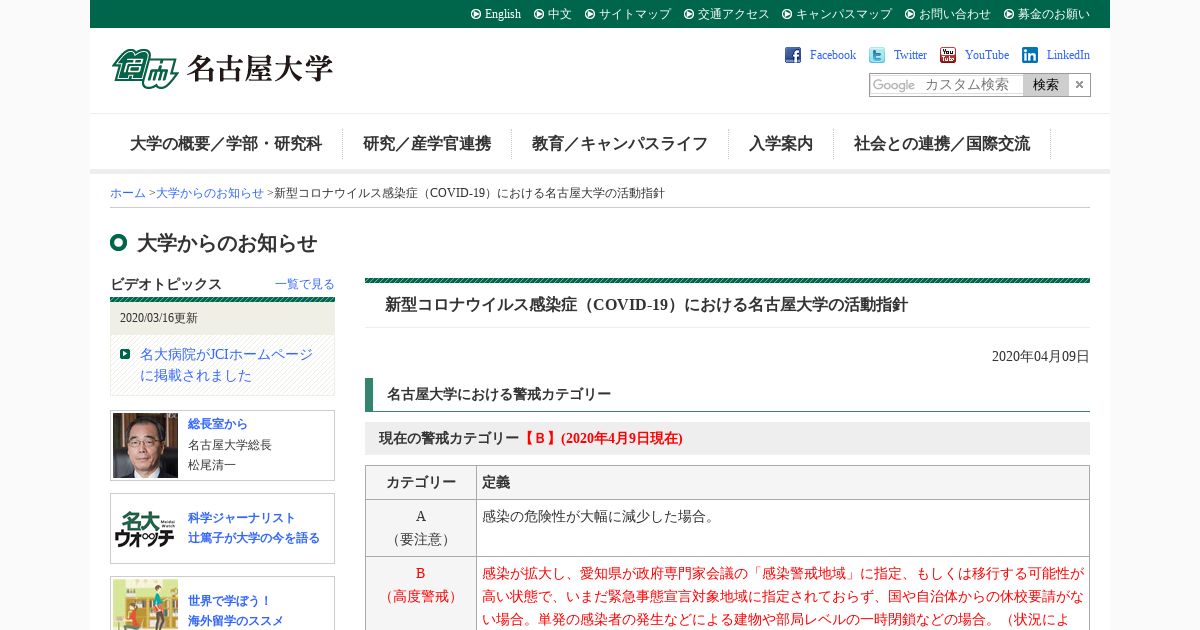Open the YouTube icon
Image resolution: width=1200 pixels, height=630 pixels.
(948, 55)
